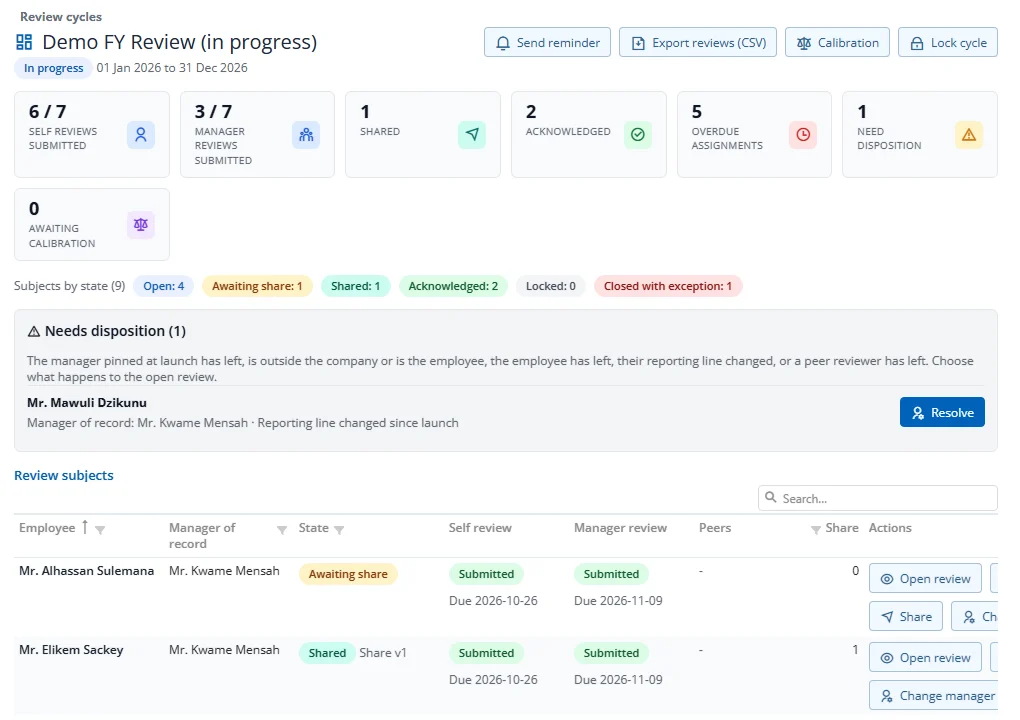Open the Peers column filter
The image size is (1020, 720).
coord(815,529)
